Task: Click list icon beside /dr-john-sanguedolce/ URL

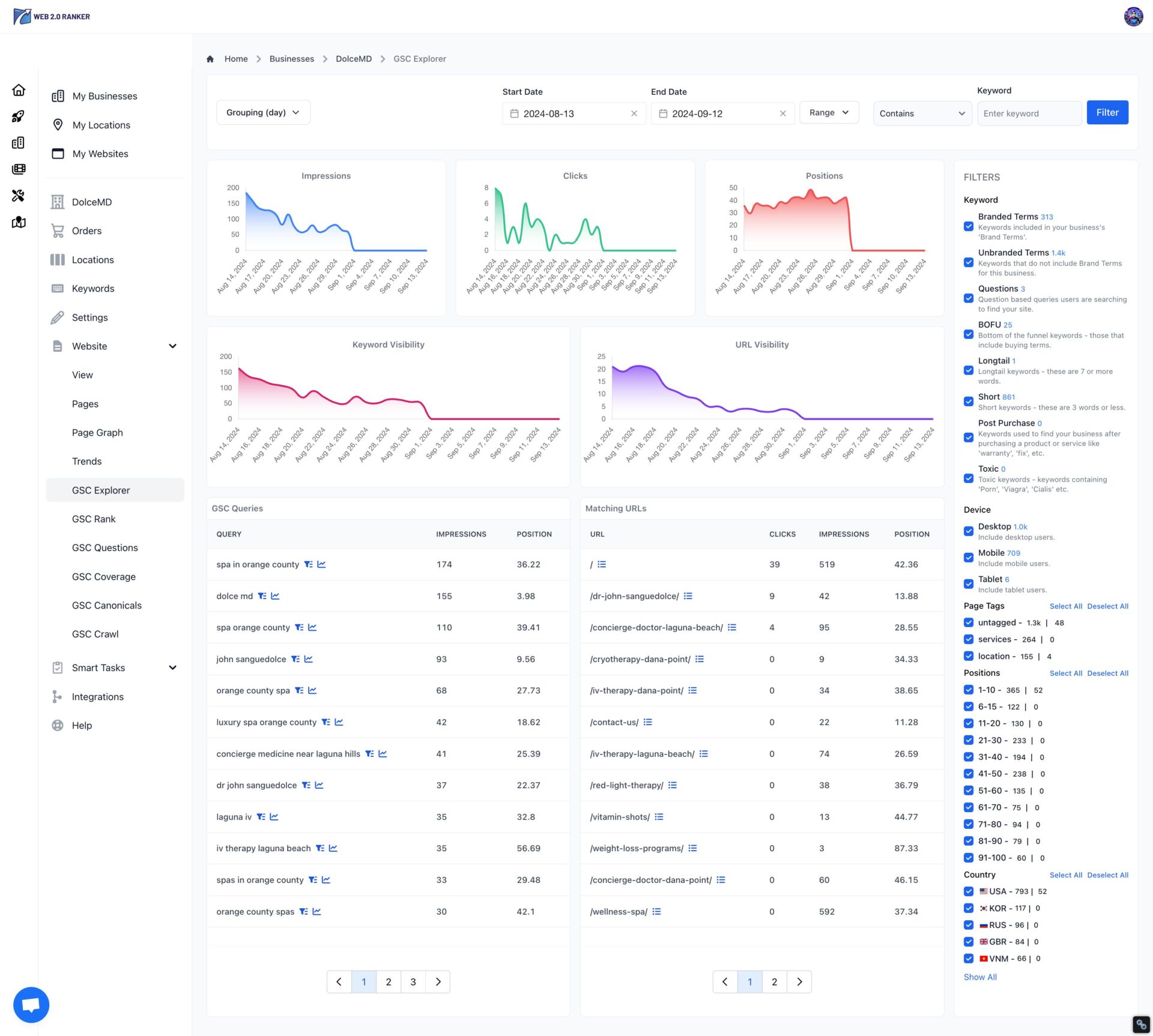Action: pos(688,596)
